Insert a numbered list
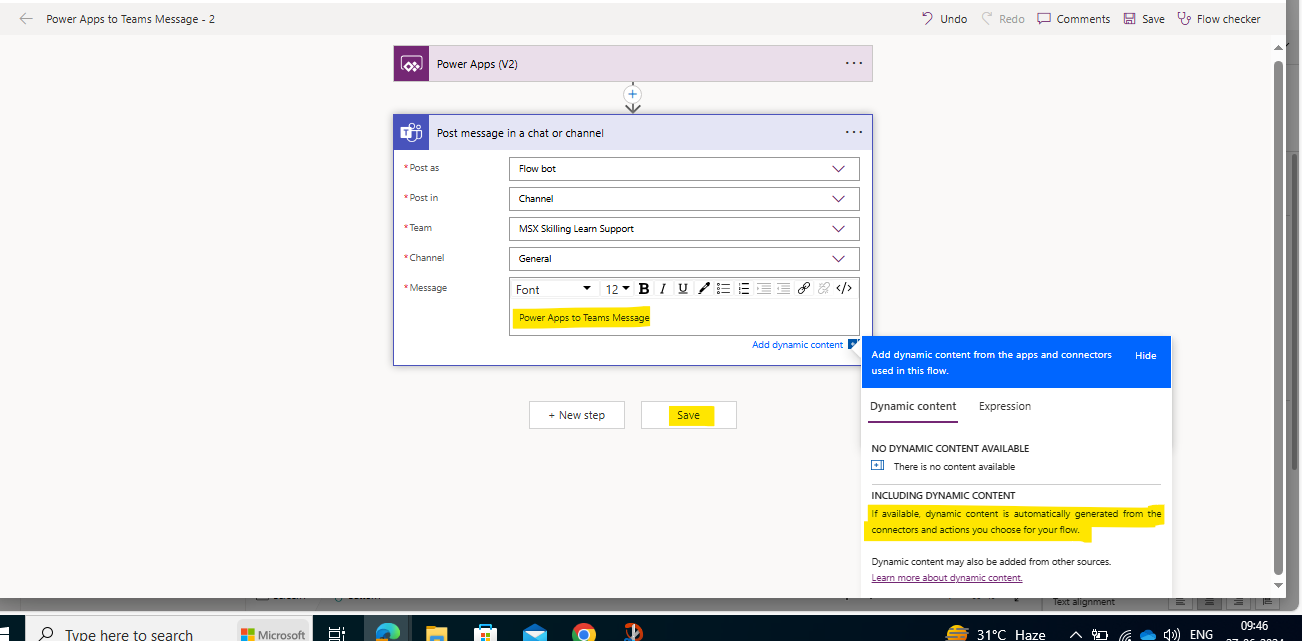This screenshot has width=1302, height=641. pyautogui.click(x=744, y=289)
